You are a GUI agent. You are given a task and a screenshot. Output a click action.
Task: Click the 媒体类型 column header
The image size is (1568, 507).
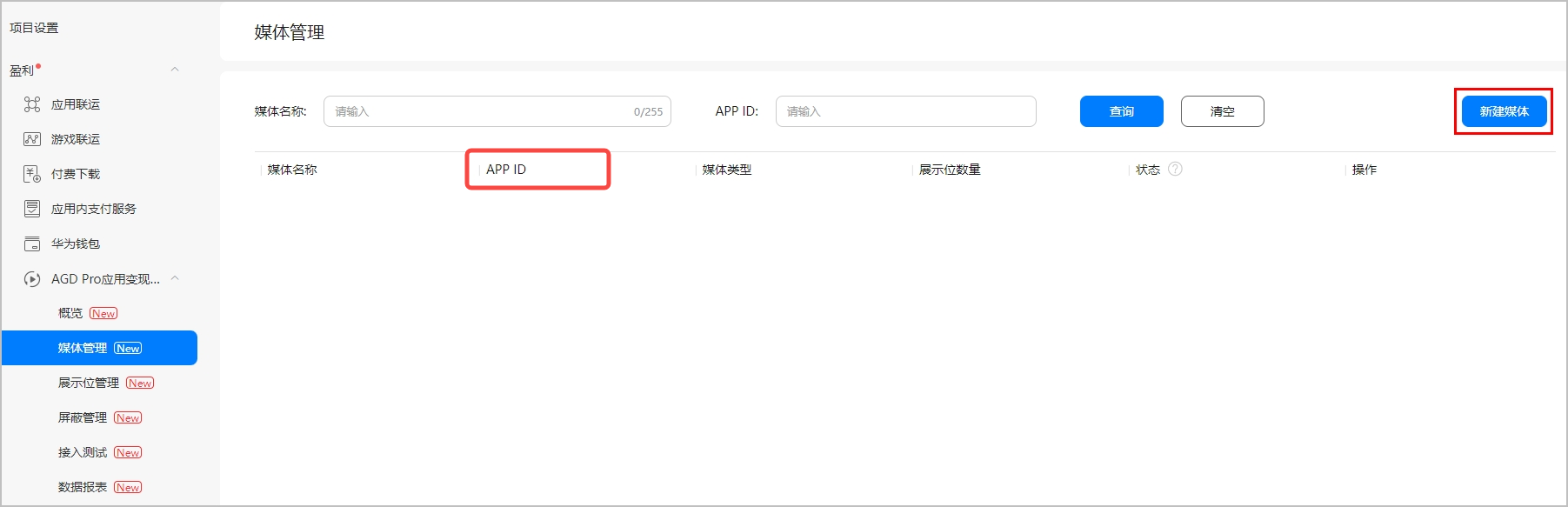(x=727, y=170)
